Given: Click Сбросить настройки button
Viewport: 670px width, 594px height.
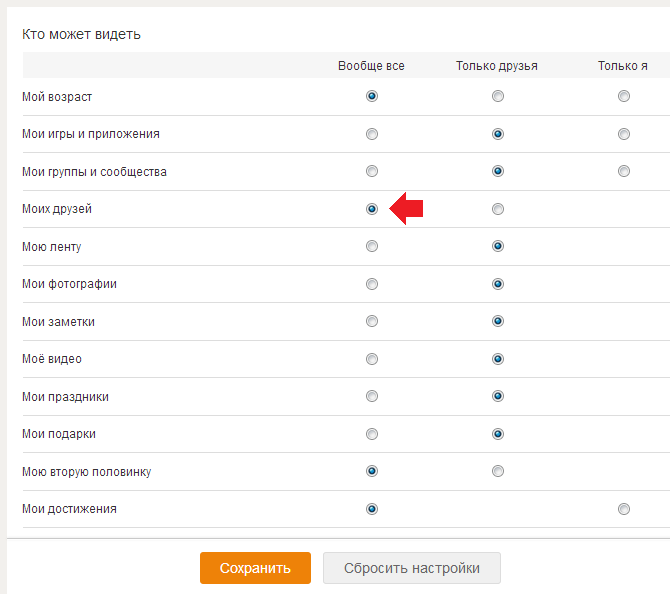Looking at the screenshot, I should click(x=411, y=568).
